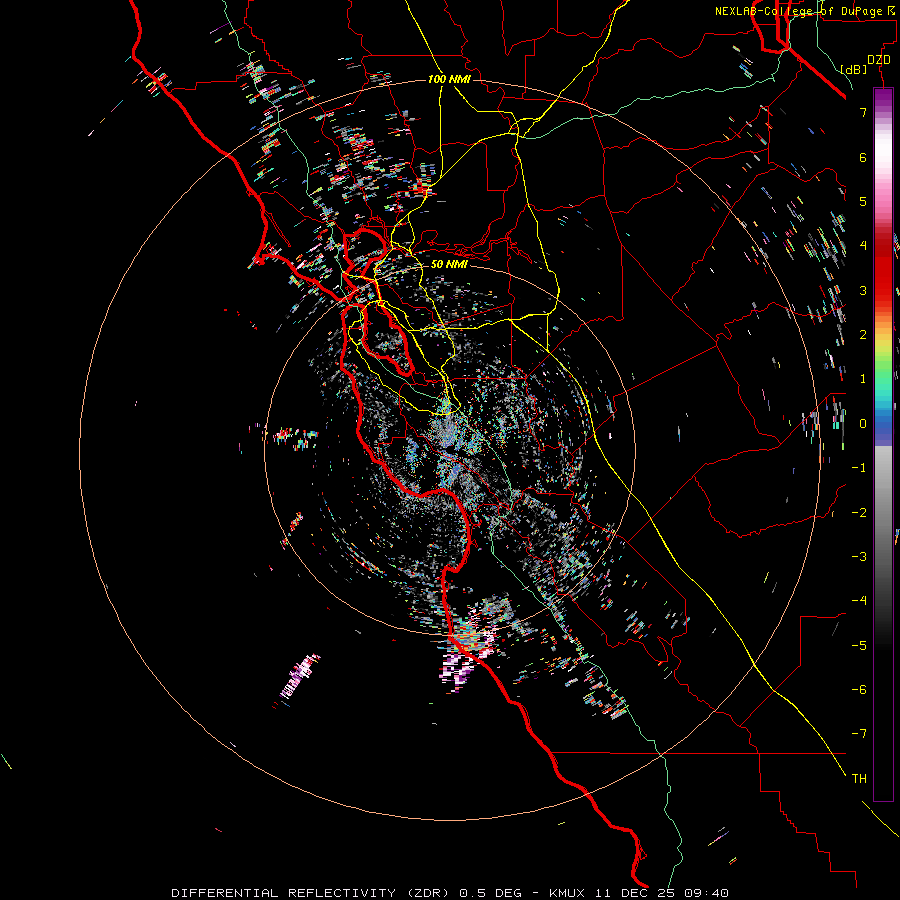This screenshot has width=900, height=900.
Task: Click the 0 dB label on the legend
Action: [x=863, y=424]
